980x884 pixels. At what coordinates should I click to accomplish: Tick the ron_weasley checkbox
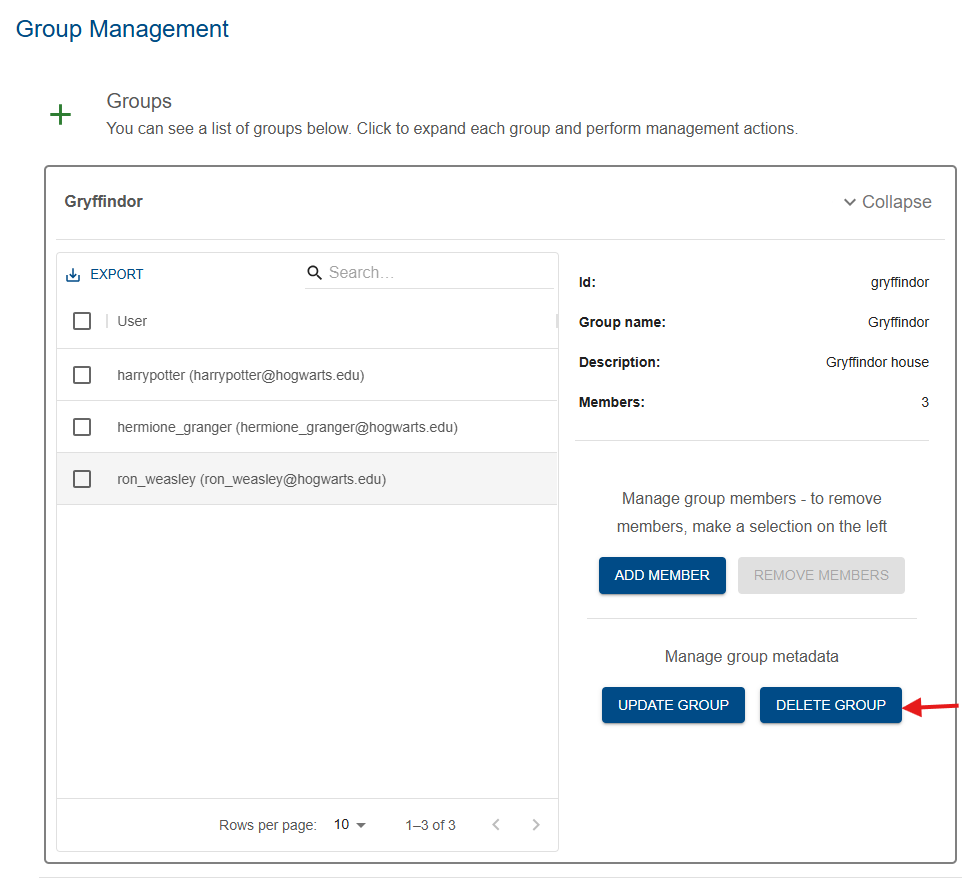tap(82, 479)
